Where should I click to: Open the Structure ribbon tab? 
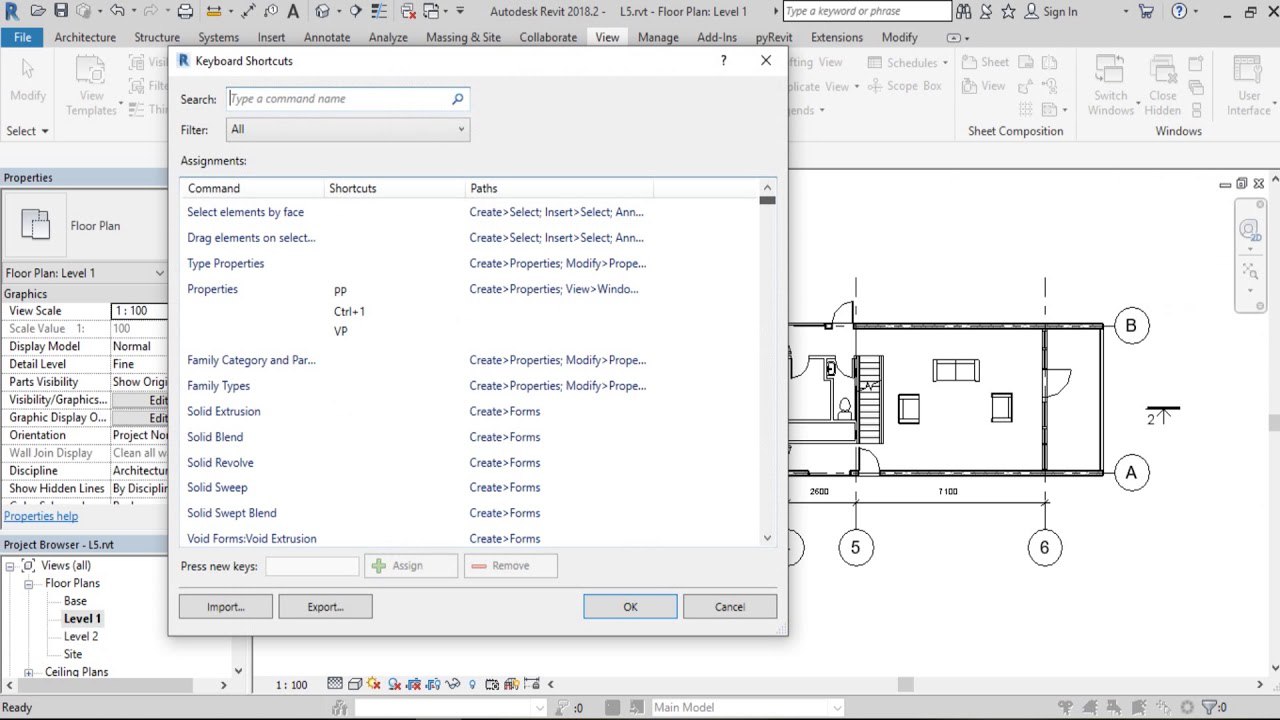pos(157,37)
